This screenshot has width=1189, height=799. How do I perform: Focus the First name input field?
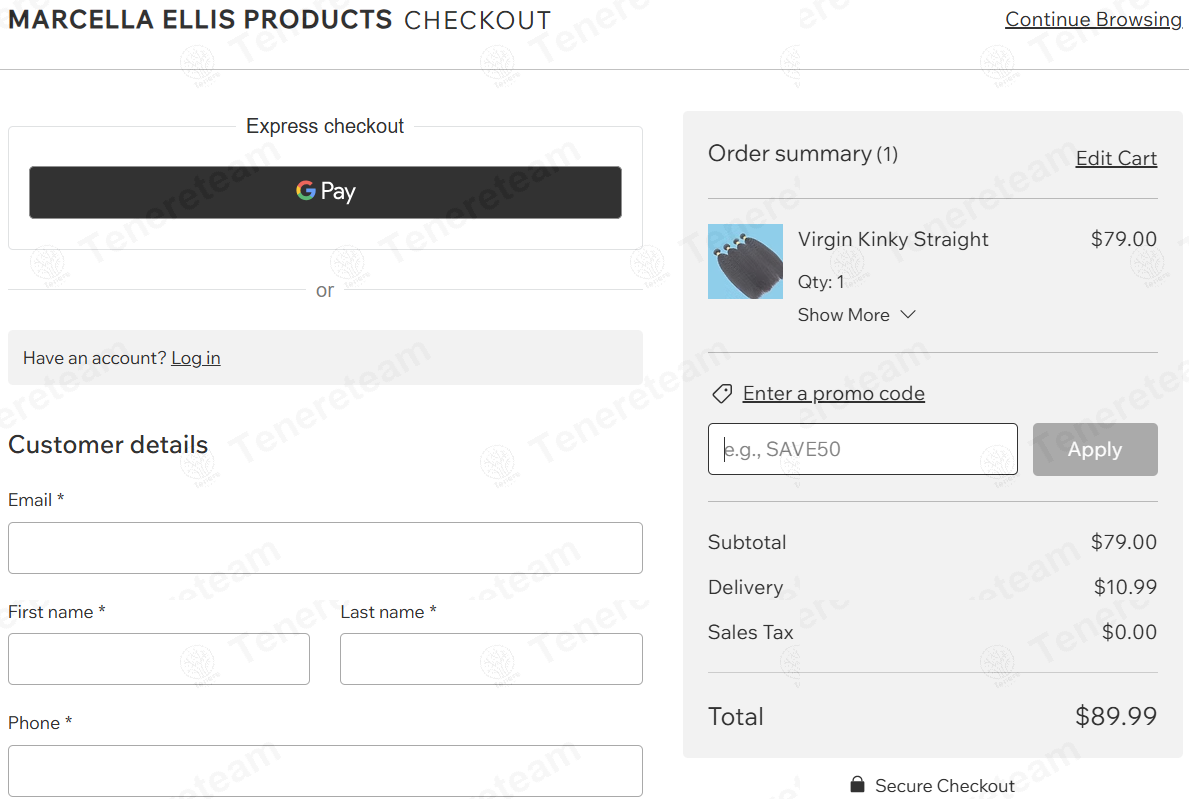point(159,660)
